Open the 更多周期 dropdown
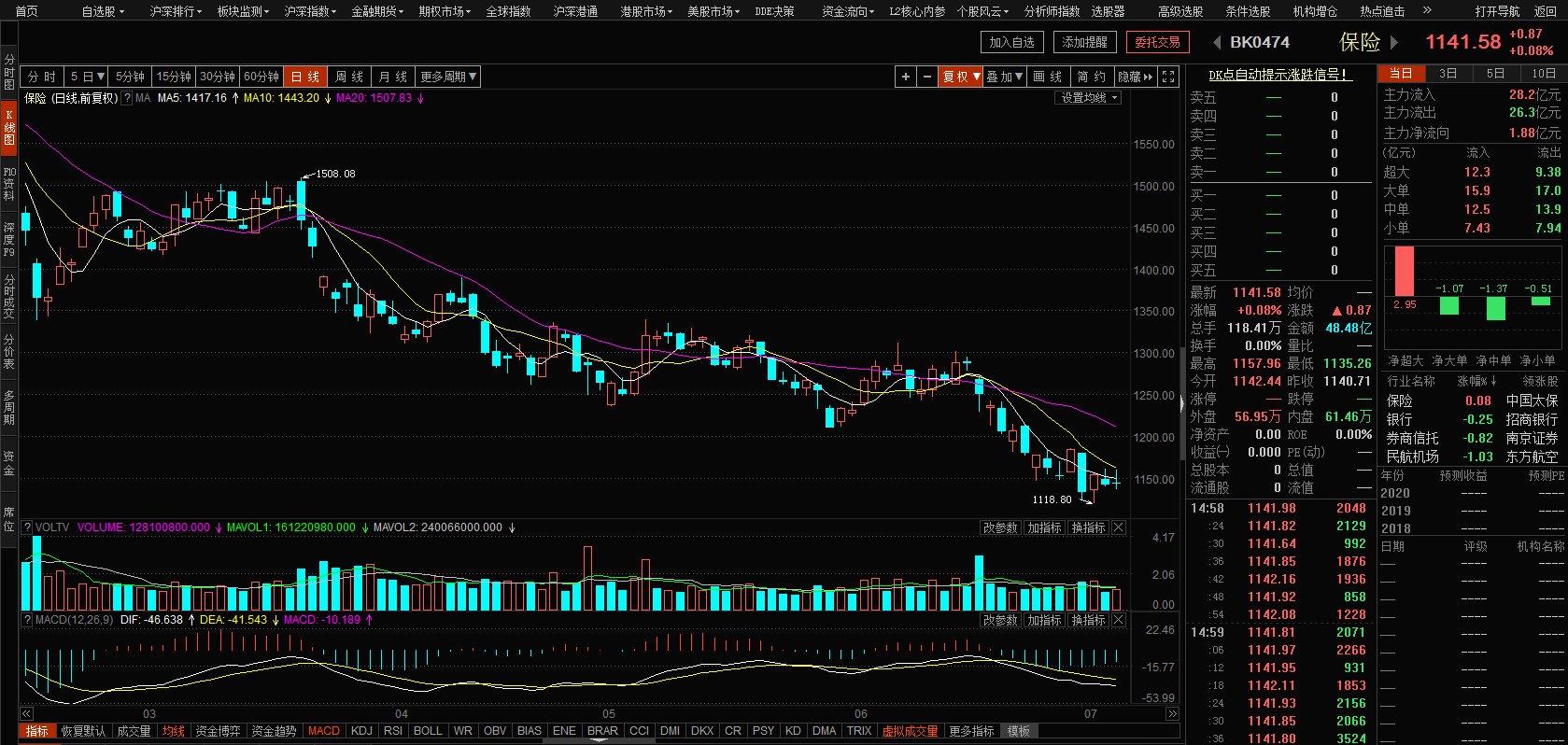This screenshot has height=745, width=1568. (448, 77)
